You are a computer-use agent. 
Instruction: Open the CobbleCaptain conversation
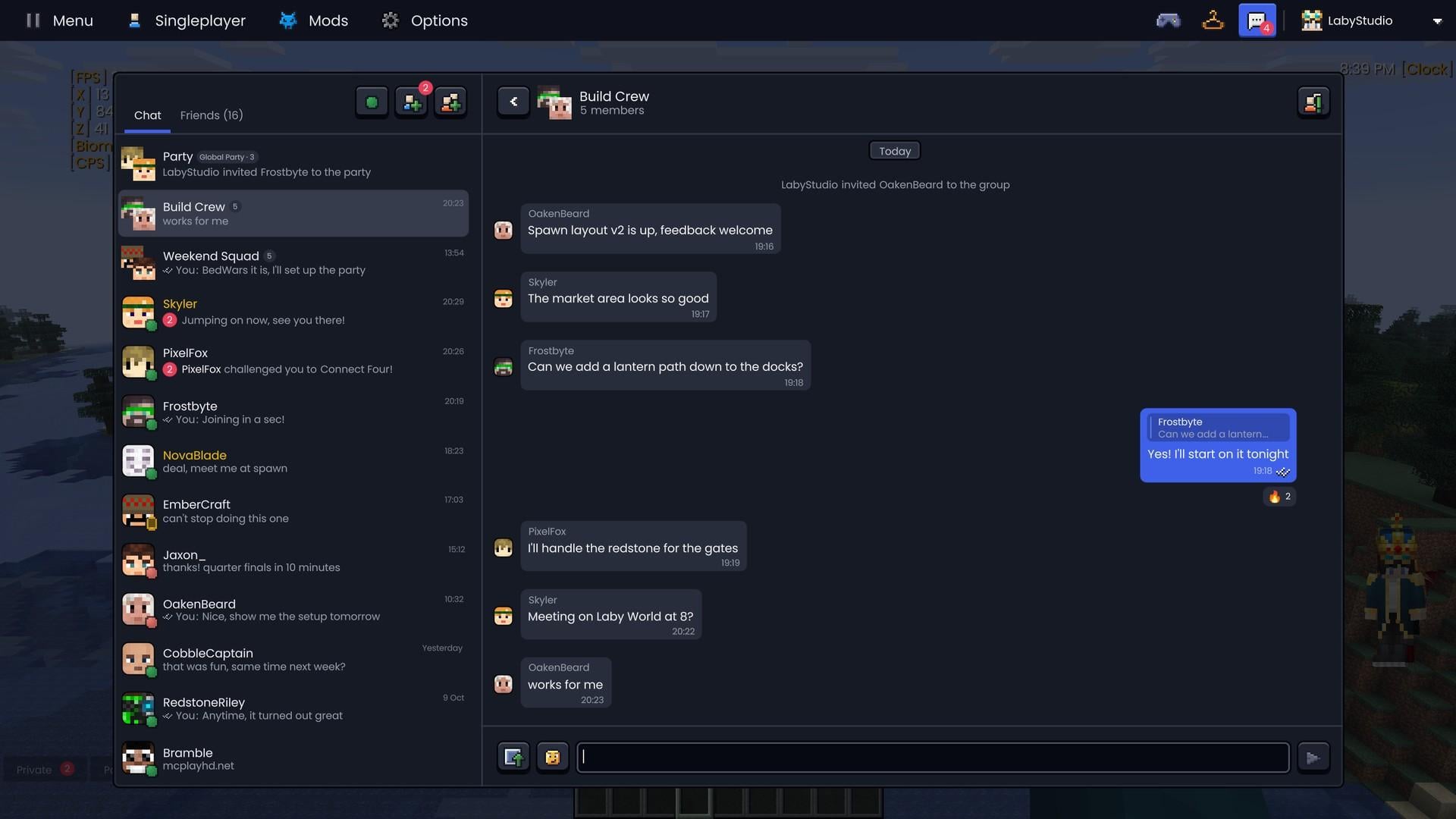(293, 659)
